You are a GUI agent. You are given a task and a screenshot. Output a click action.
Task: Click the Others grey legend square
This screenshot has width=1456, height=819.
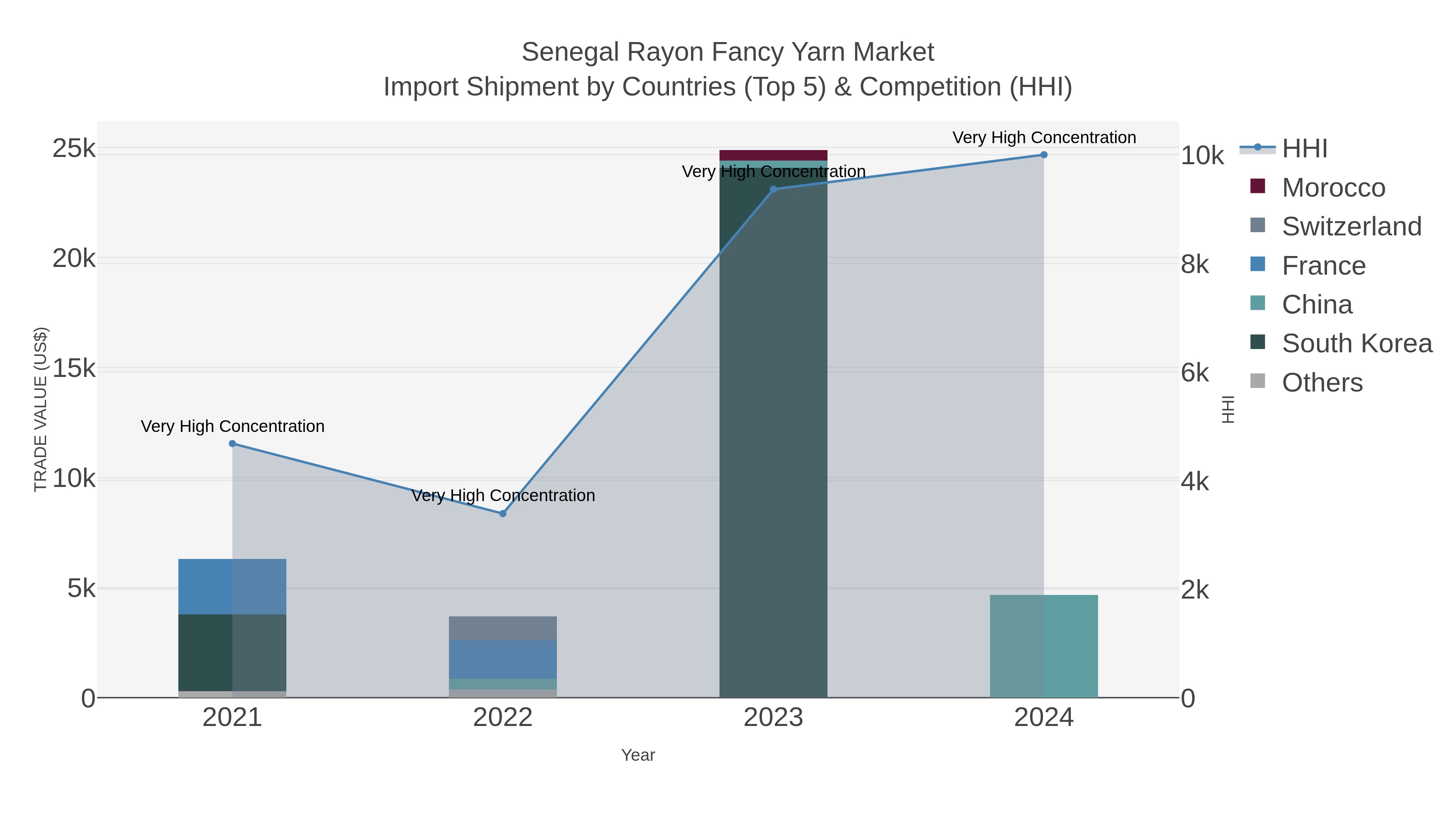[1257, 381]
